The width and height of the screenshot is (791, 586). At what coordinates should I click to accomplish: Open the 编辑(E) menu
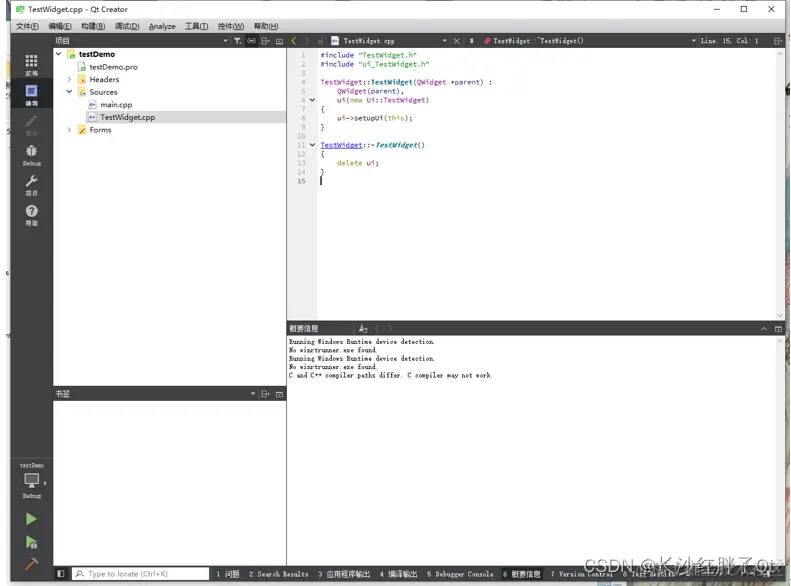[x=60, y=26]
